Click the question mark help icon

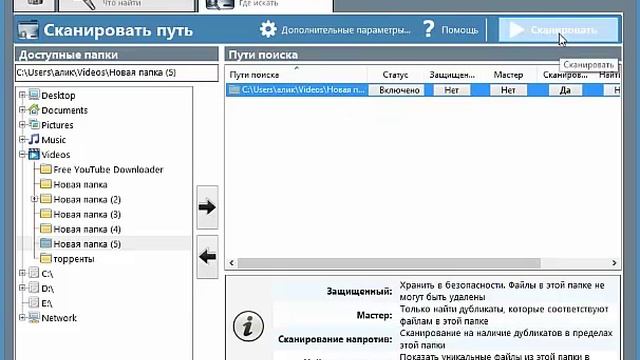[429, 29]
